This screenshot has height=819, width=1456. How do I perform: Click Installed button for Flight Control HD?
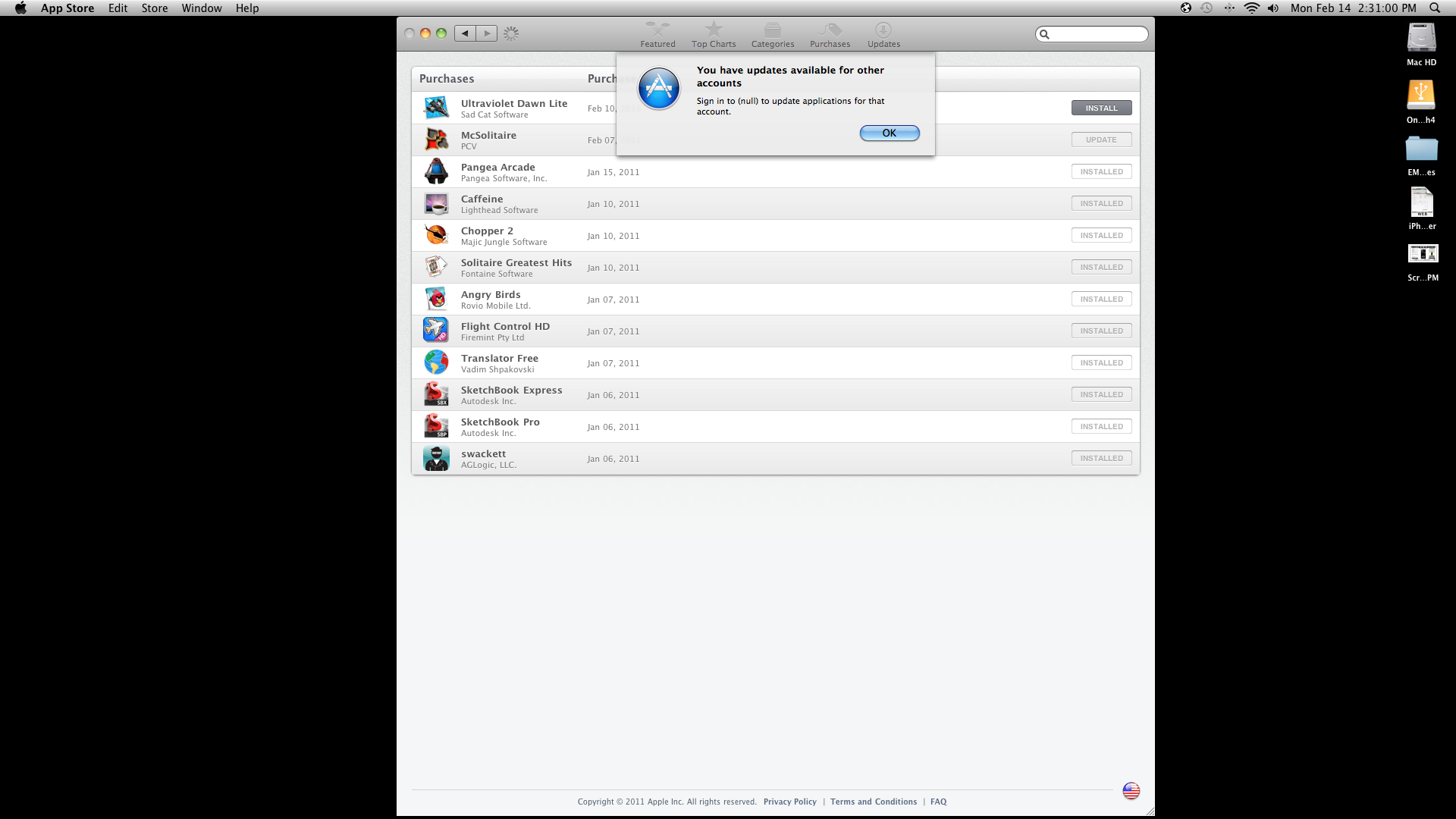click(1101, 331)
